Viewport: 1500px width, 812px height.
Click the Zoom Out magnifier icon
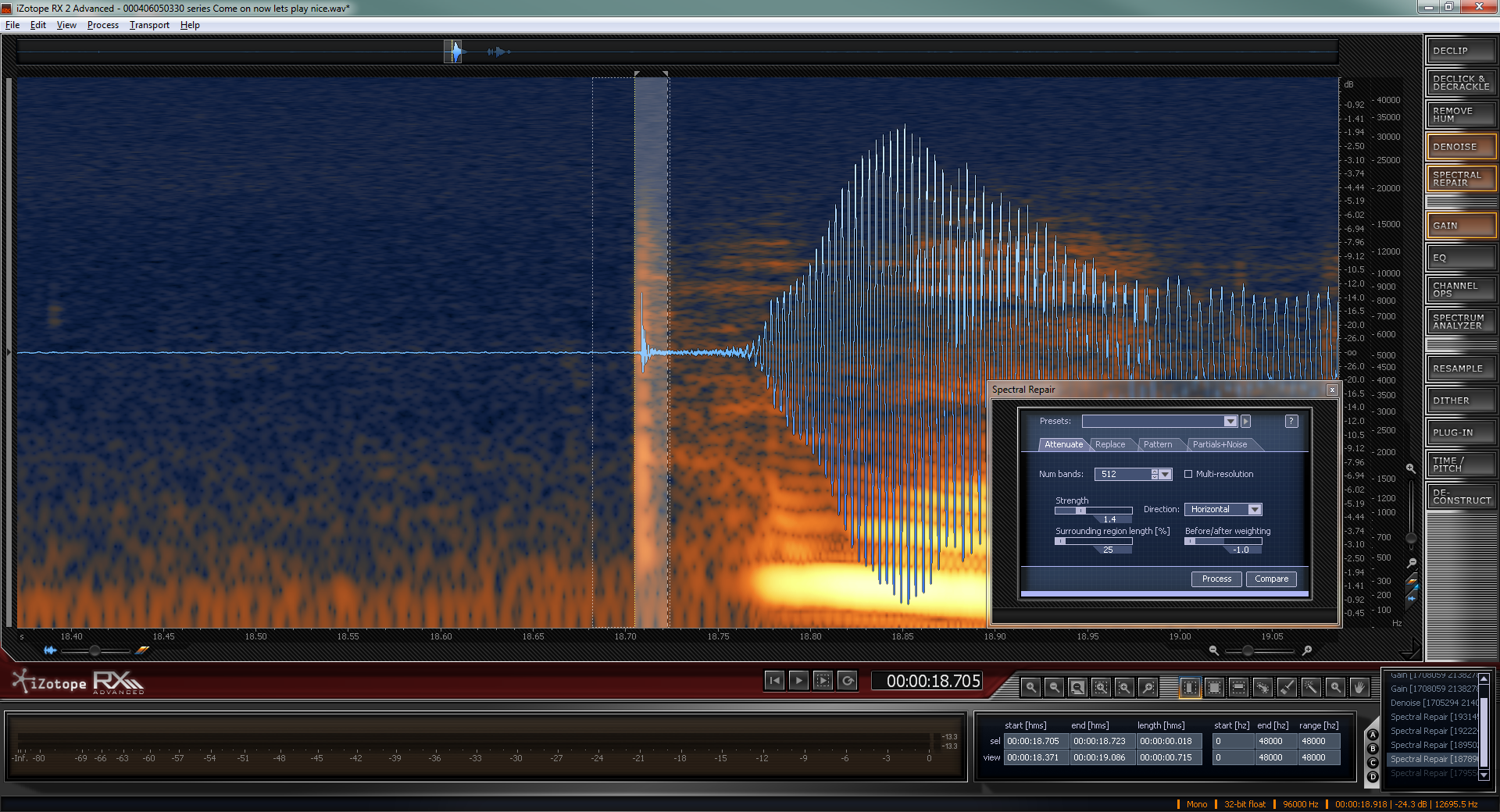[1055, 687]
